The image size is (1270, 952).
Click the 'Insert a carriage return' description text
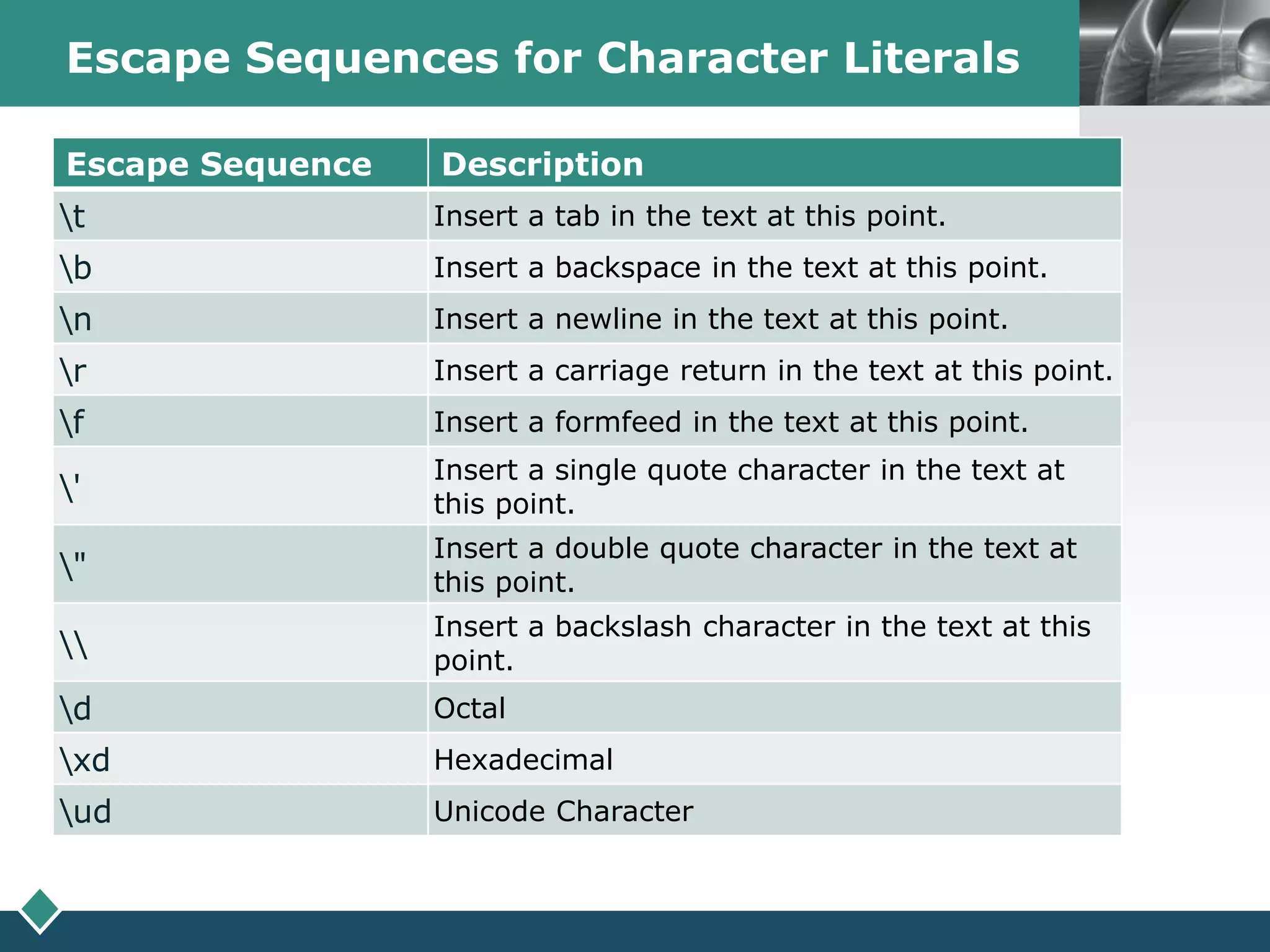(x=773, y=371)
